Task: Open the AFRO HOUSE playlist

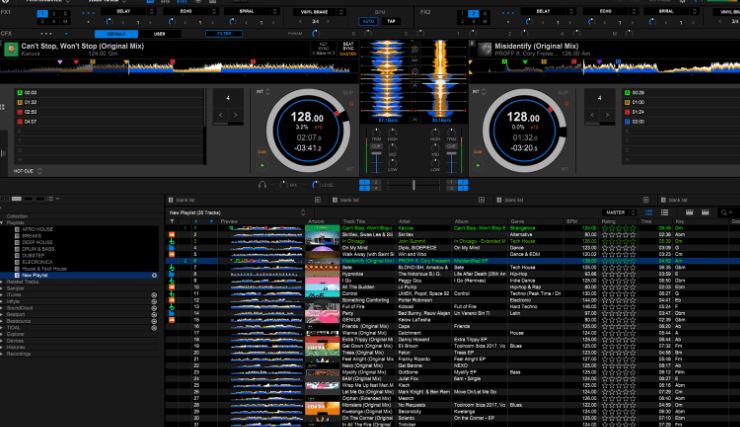Action: [x=37, y=229]
